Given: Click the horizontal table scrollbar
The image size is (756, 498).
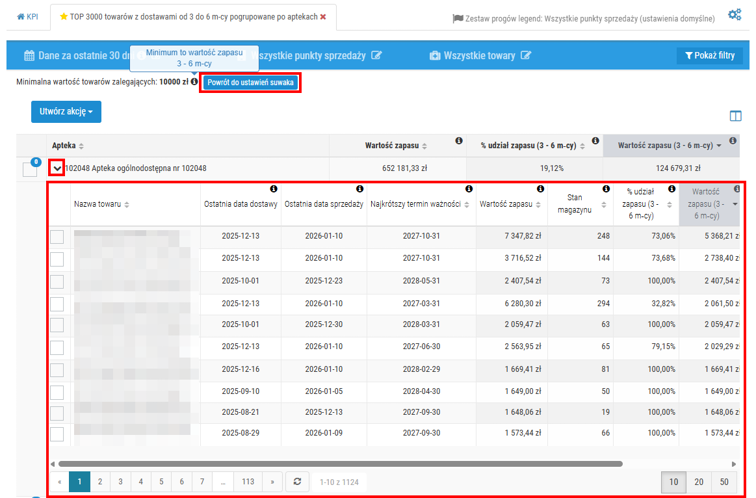Looking at the screenshot, I should 340,464.
